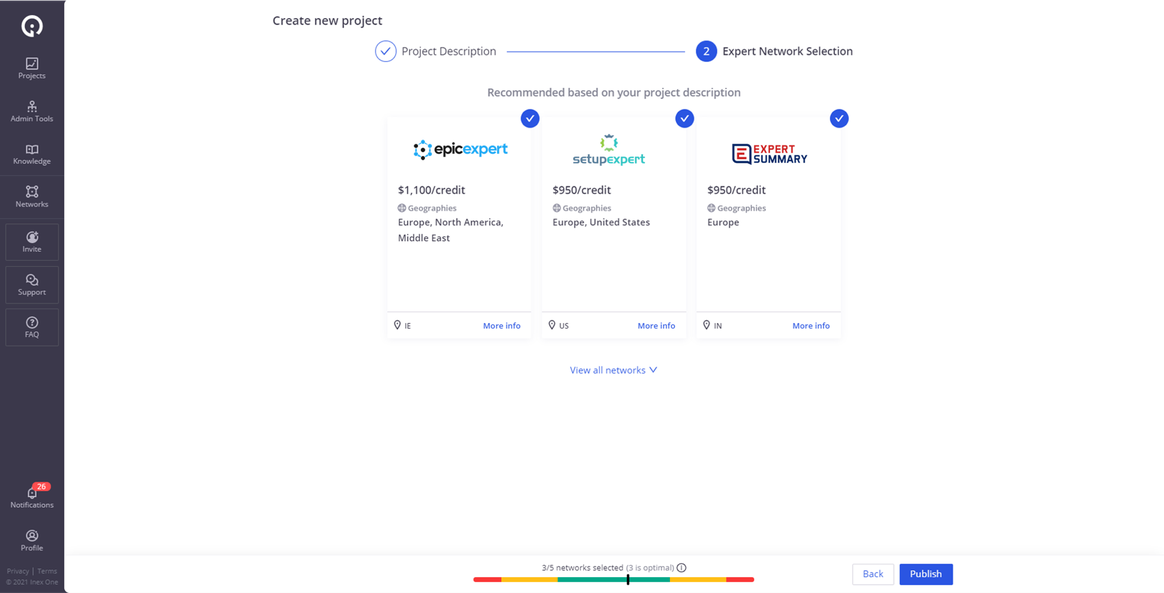
Task: Select Networks in the sidebar
Action: pos(31,196)
